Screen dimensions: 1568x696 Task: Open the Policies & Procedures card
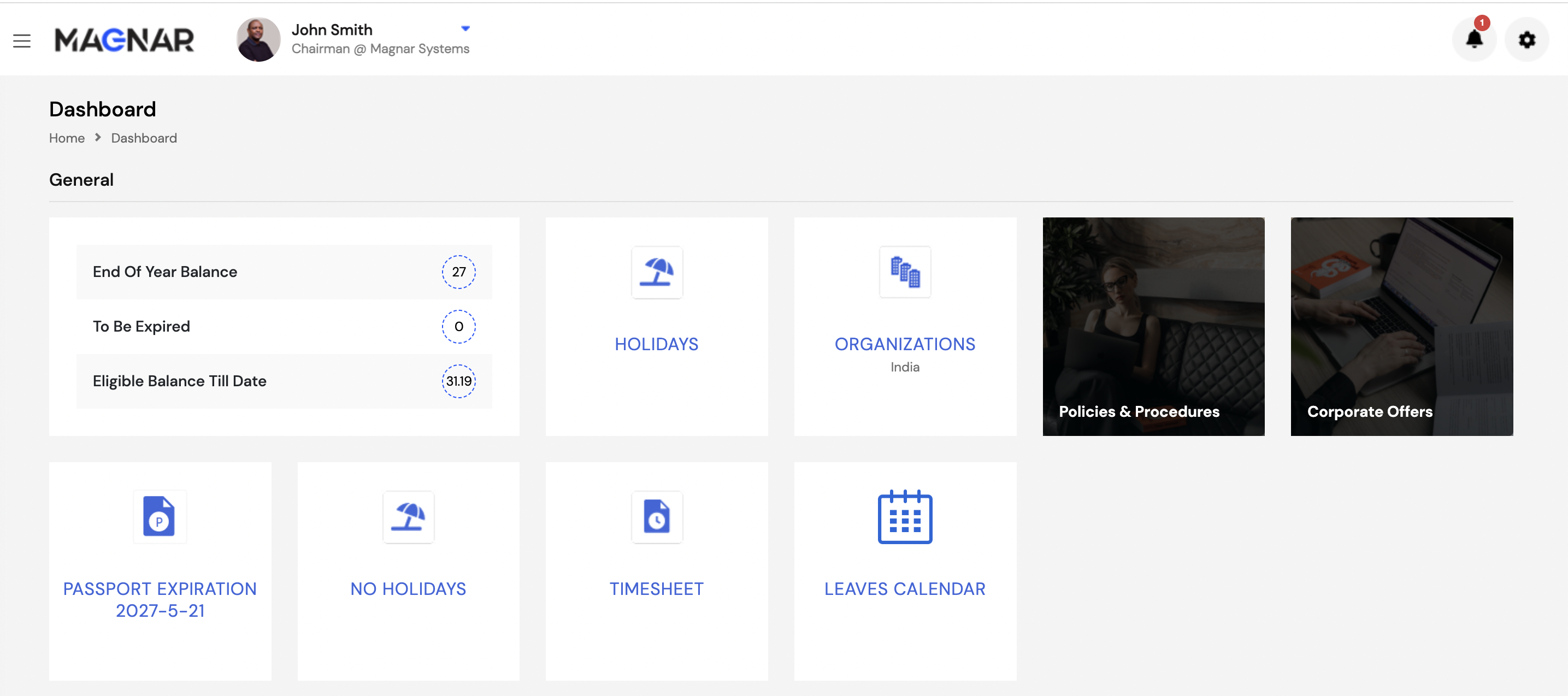[1153, 326]
